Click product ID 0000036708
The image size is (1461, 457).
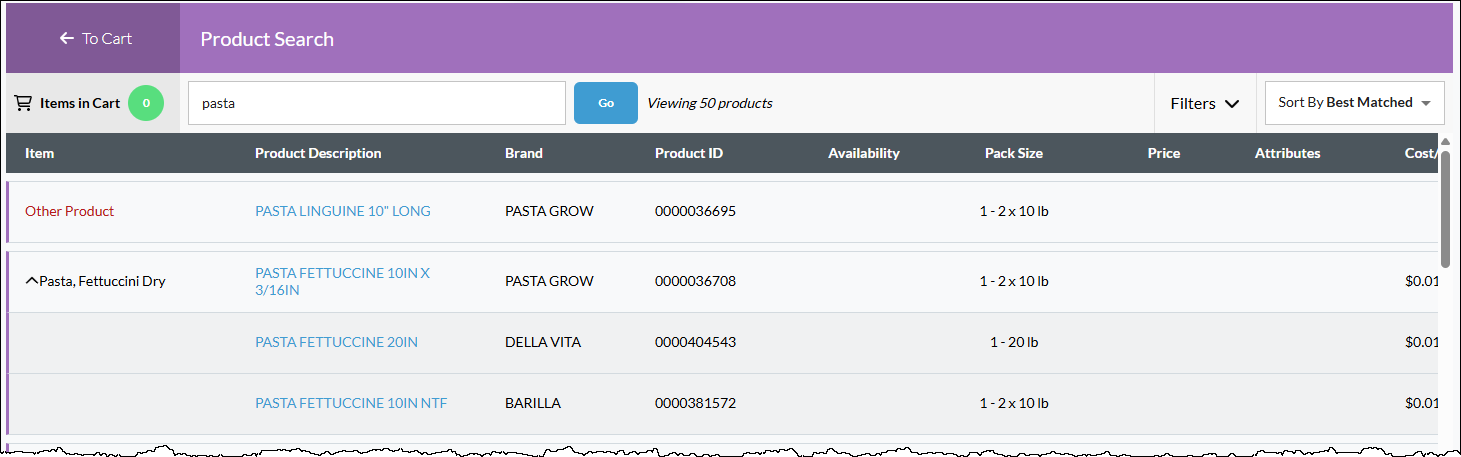pyautogui.click(x=696, y=281)
